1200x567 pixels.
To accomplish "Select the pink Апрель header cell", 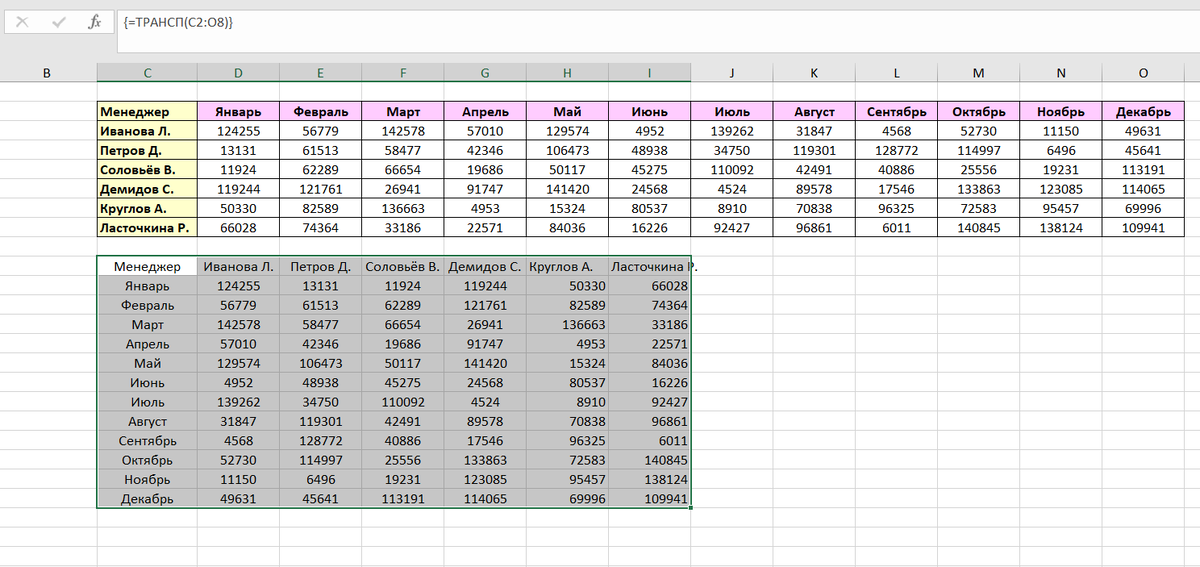I will (x=485, y=112).
